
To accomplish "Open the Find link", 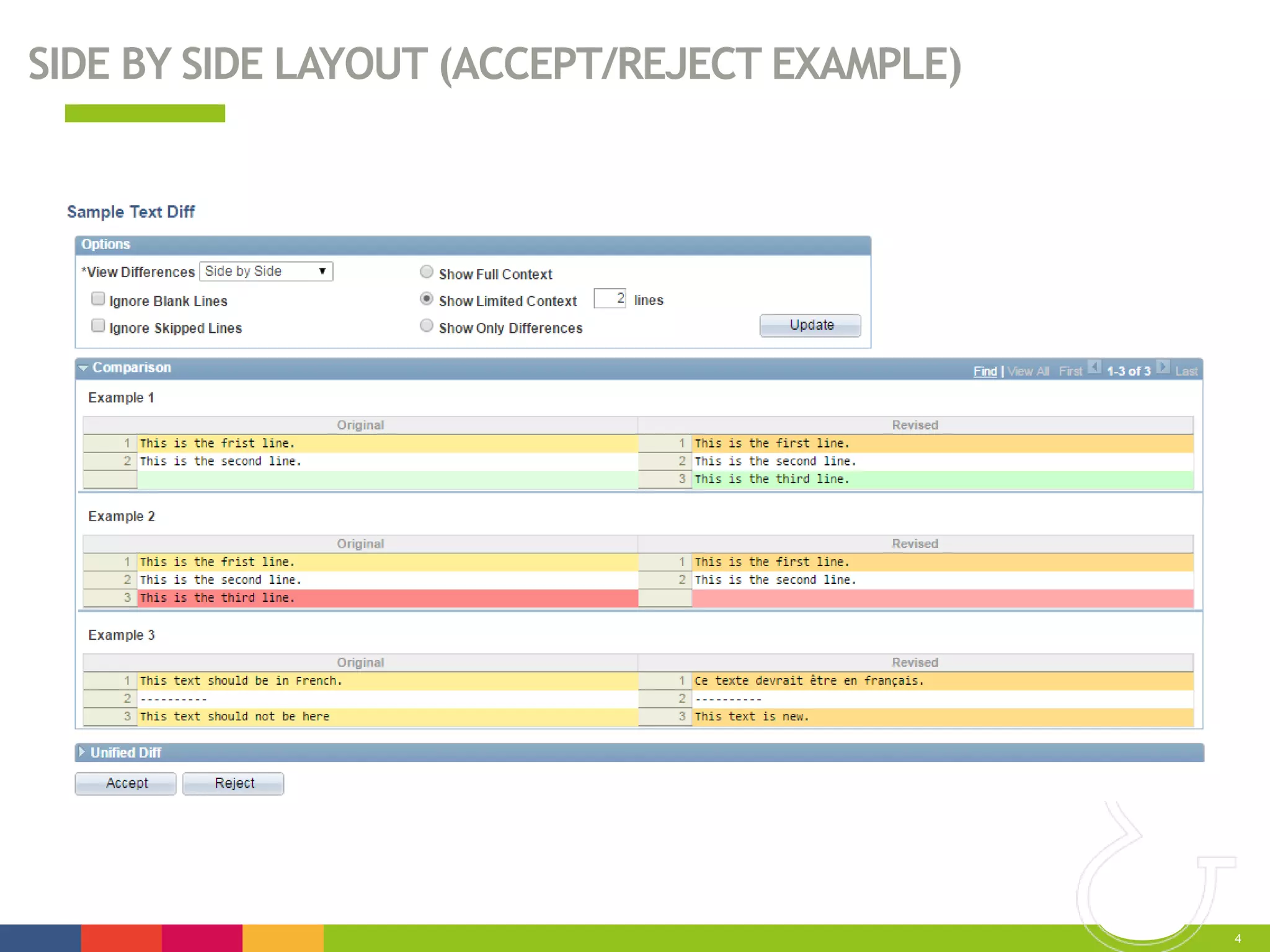I will pyautogui.click(x=985, y=371).
